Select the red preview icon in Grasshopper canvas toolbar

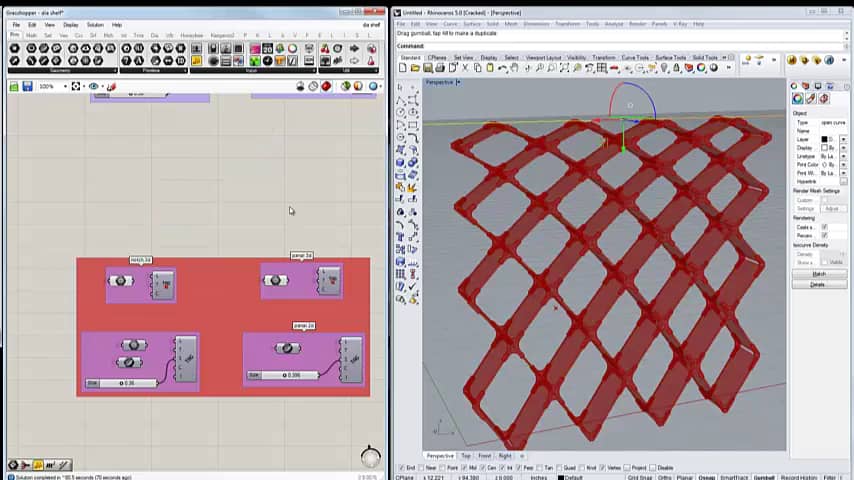(326, 87)
